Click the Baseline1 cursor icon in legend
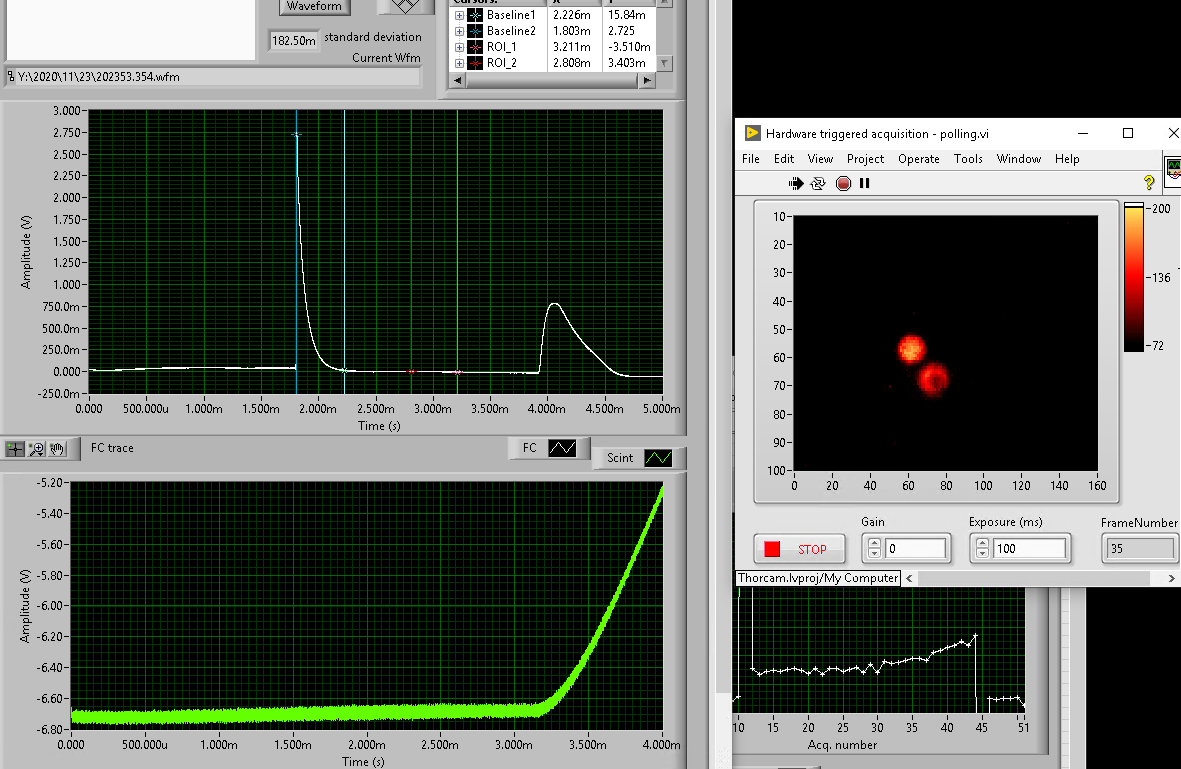 [475, 15]
